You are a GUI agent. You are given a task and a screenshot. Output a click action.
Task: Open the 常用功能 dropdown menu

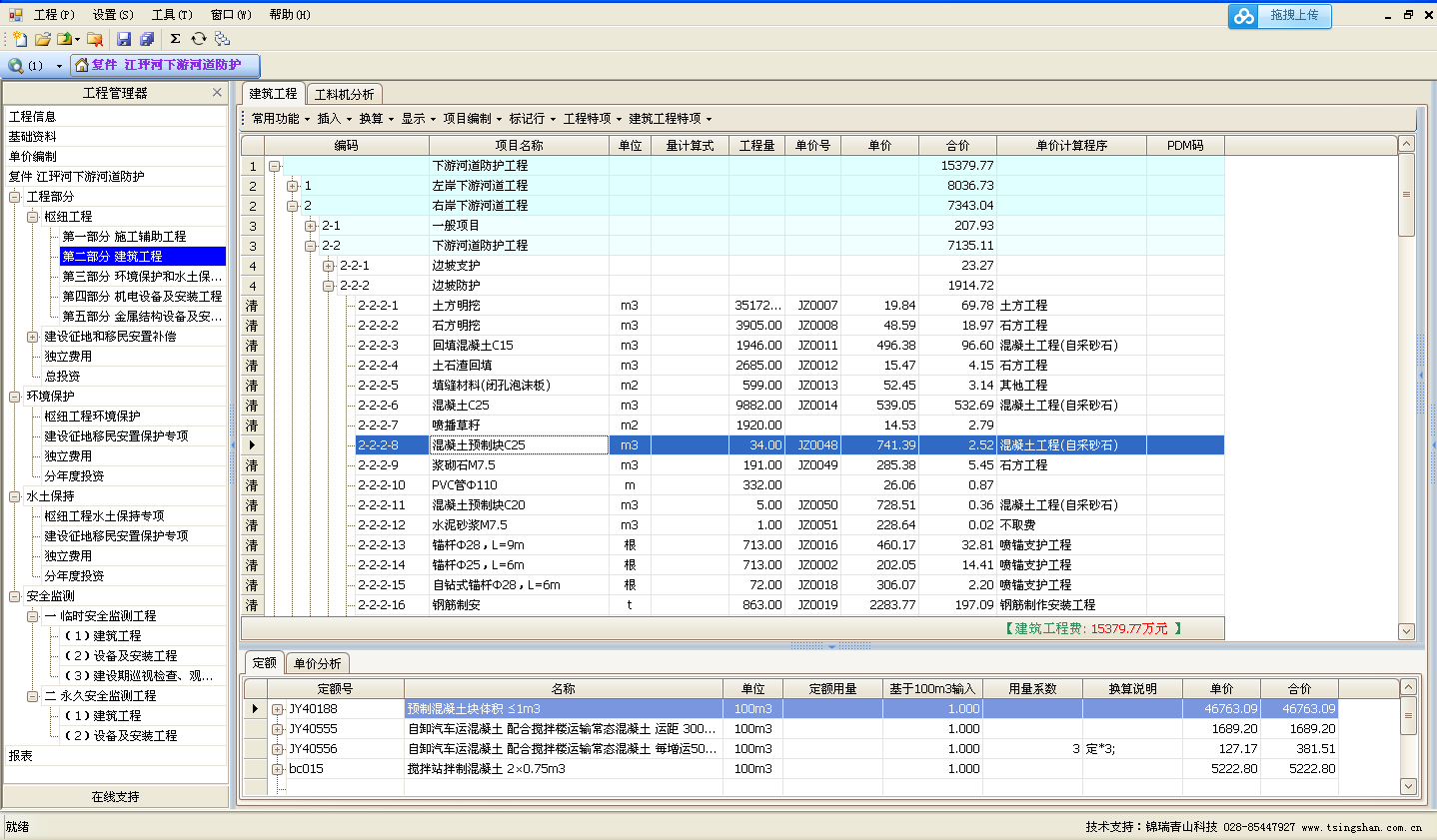coord(280,119)
